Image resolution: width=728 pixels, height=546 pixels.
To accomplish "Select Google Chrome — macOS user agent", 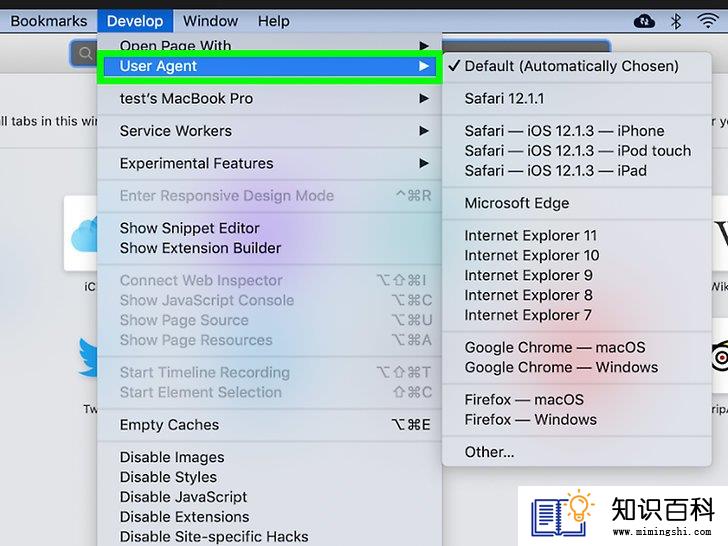I will [577, 347].
